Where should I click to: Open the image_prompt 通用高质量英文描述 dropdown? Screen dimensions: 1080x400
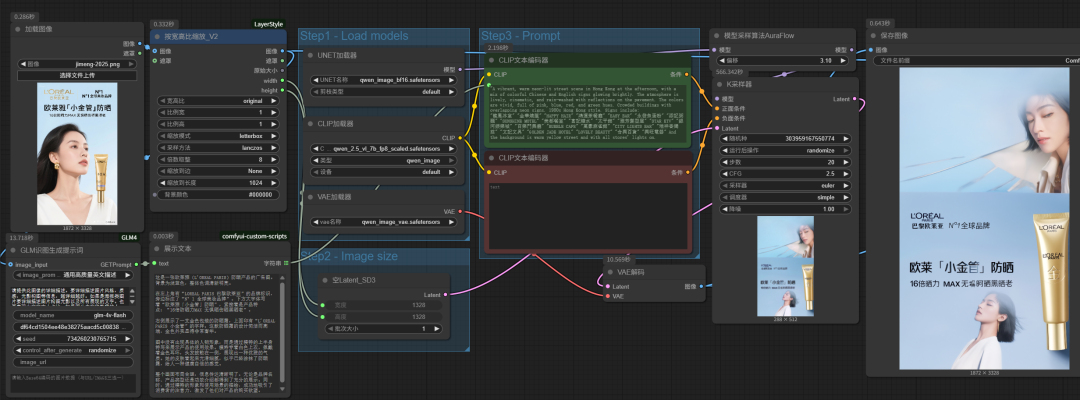point(73,275)
